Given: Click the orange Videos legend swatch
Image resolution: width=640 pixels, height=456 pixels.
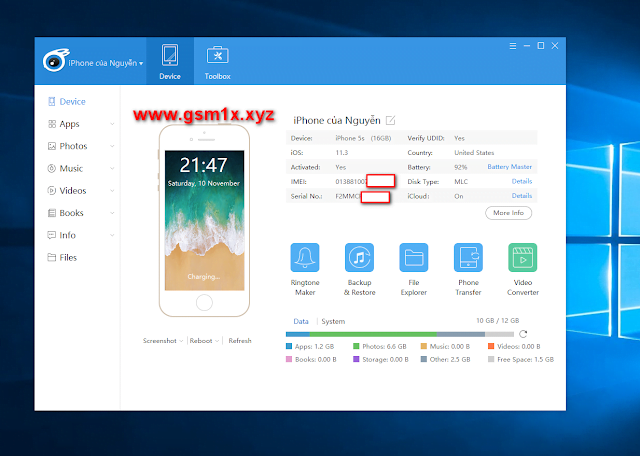Looking at the screenshot, I should (x=491, y=346).
